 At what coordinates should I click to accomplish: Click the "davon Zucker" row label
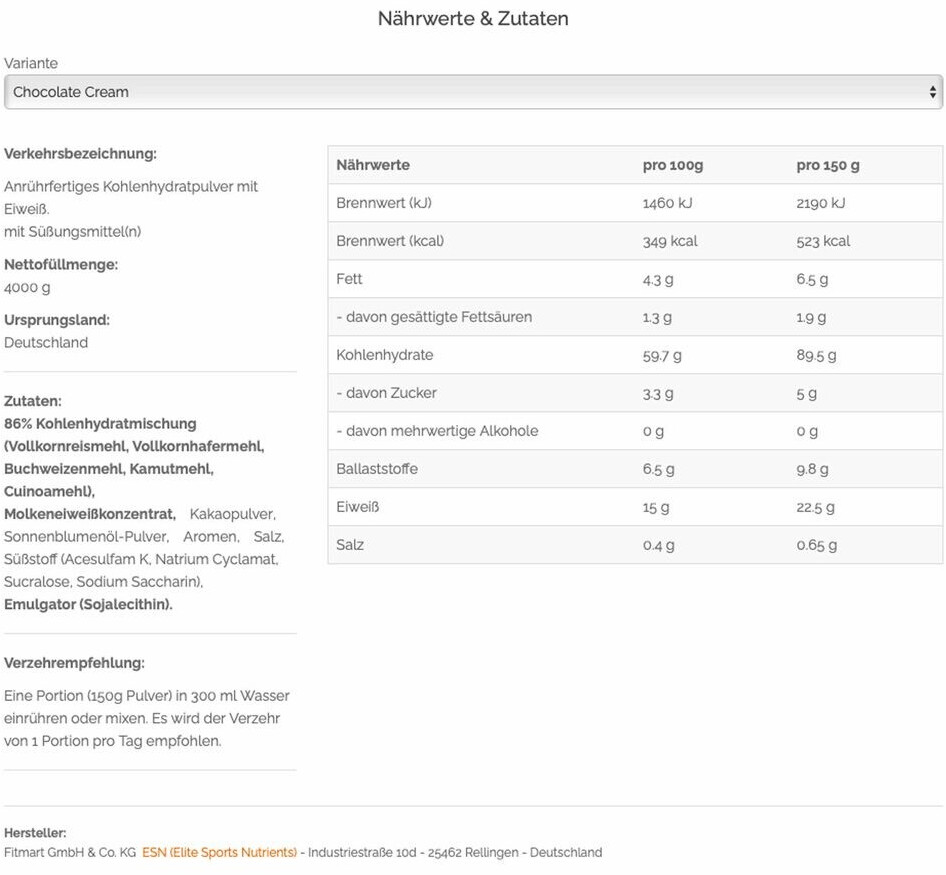point(386,393)
